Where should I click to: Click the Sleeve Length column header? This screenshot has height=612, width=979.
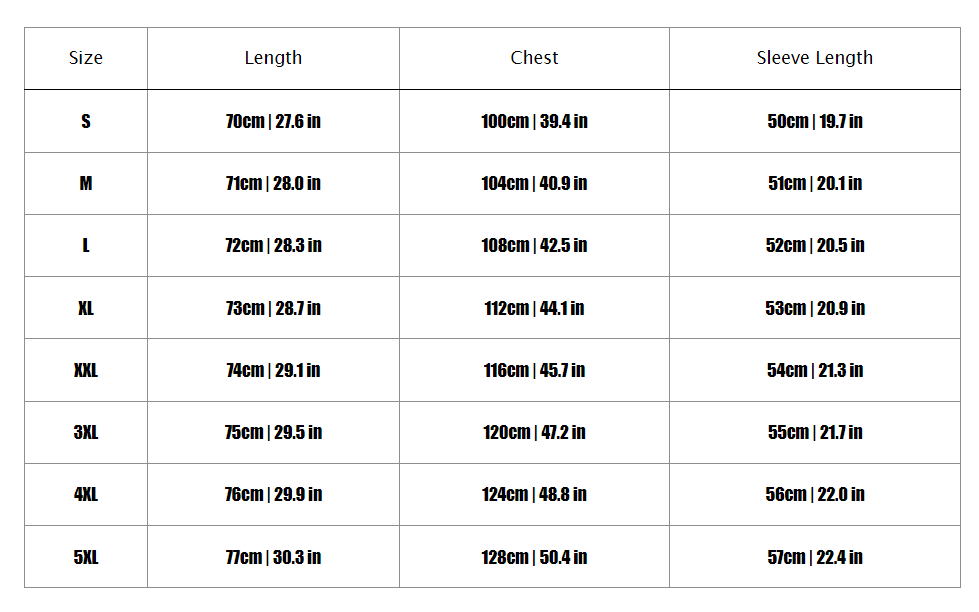(814, 58)
